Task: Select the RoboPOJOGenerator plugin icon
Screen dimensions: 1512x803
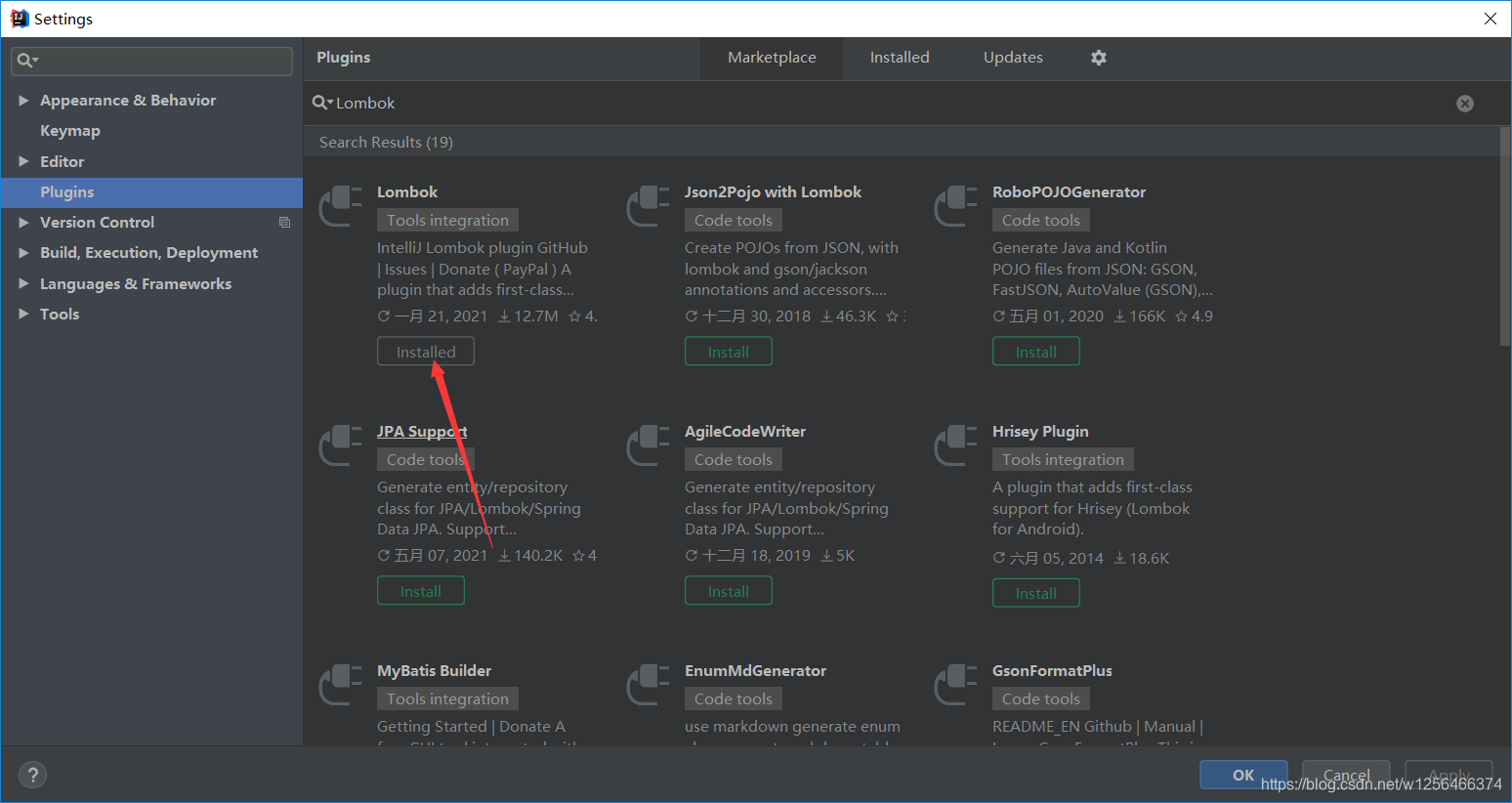Action: (x=956, y=205)
